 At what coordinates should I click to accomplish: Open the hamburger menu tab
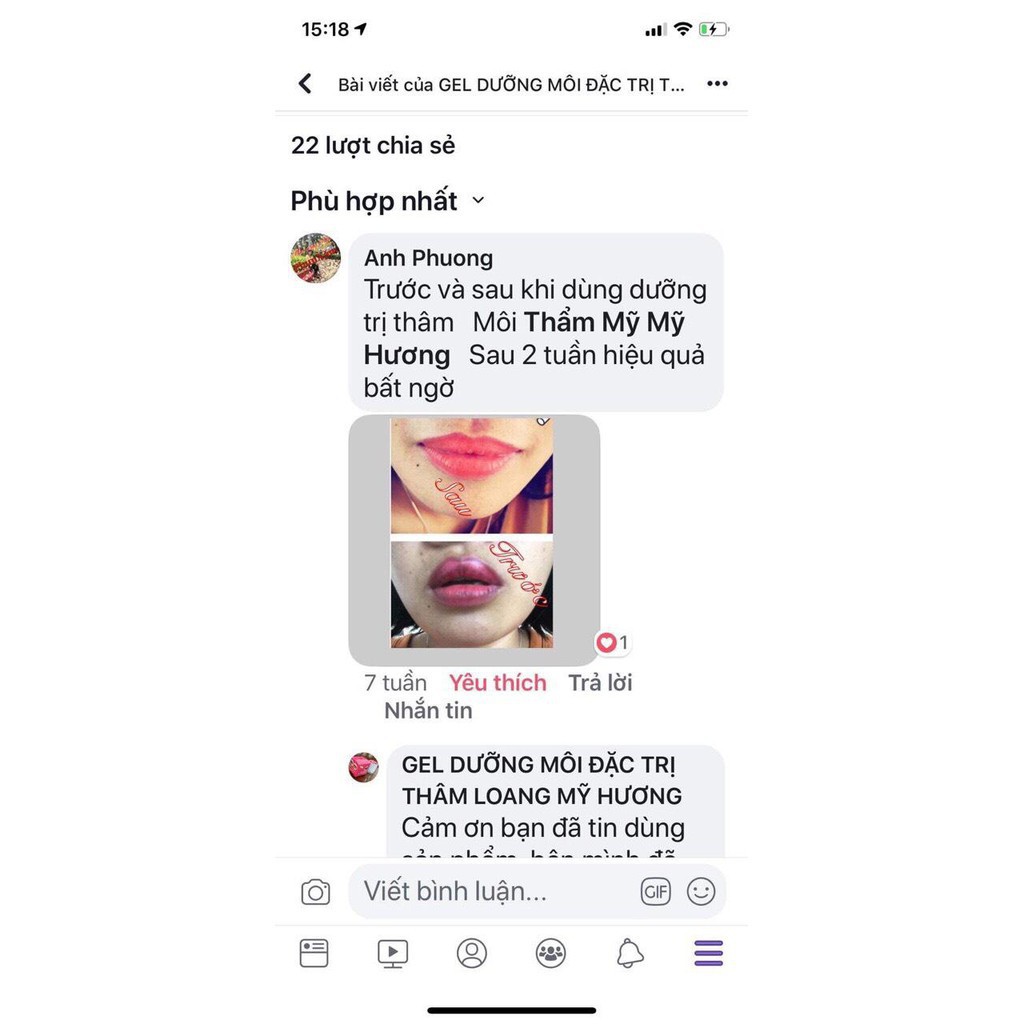709,953
